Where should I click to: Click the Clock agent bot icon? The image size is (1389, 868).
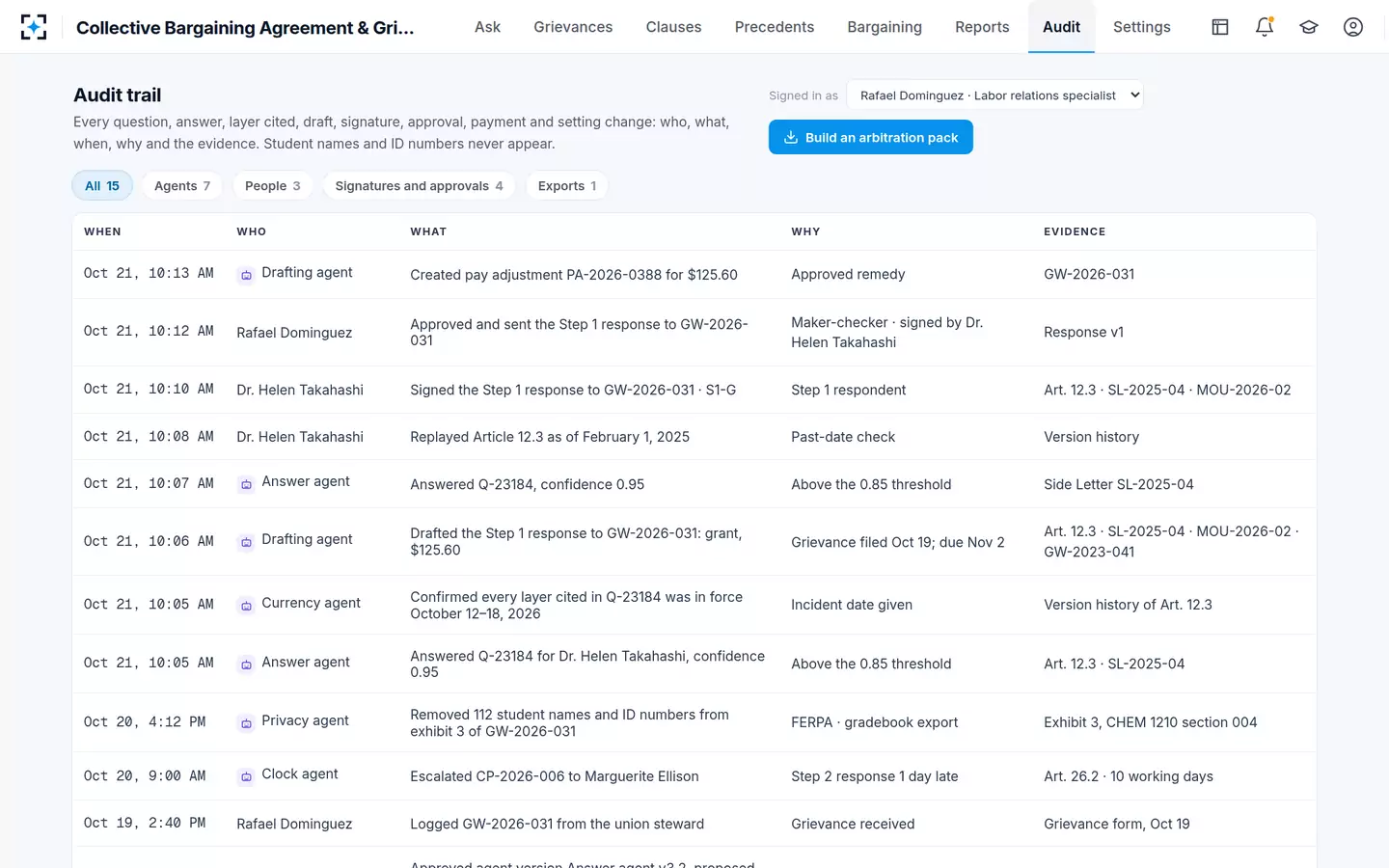[x=246, y=776]
